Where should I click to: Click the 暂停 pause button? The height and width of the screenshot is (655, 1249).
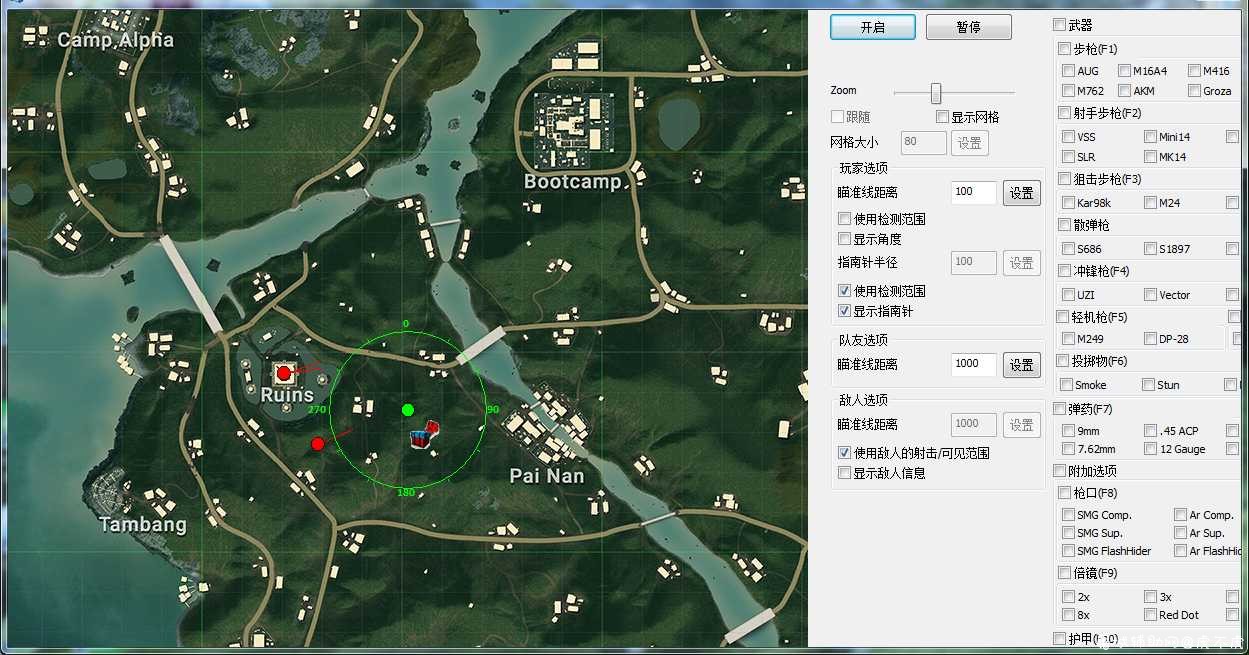pos(968,27)
